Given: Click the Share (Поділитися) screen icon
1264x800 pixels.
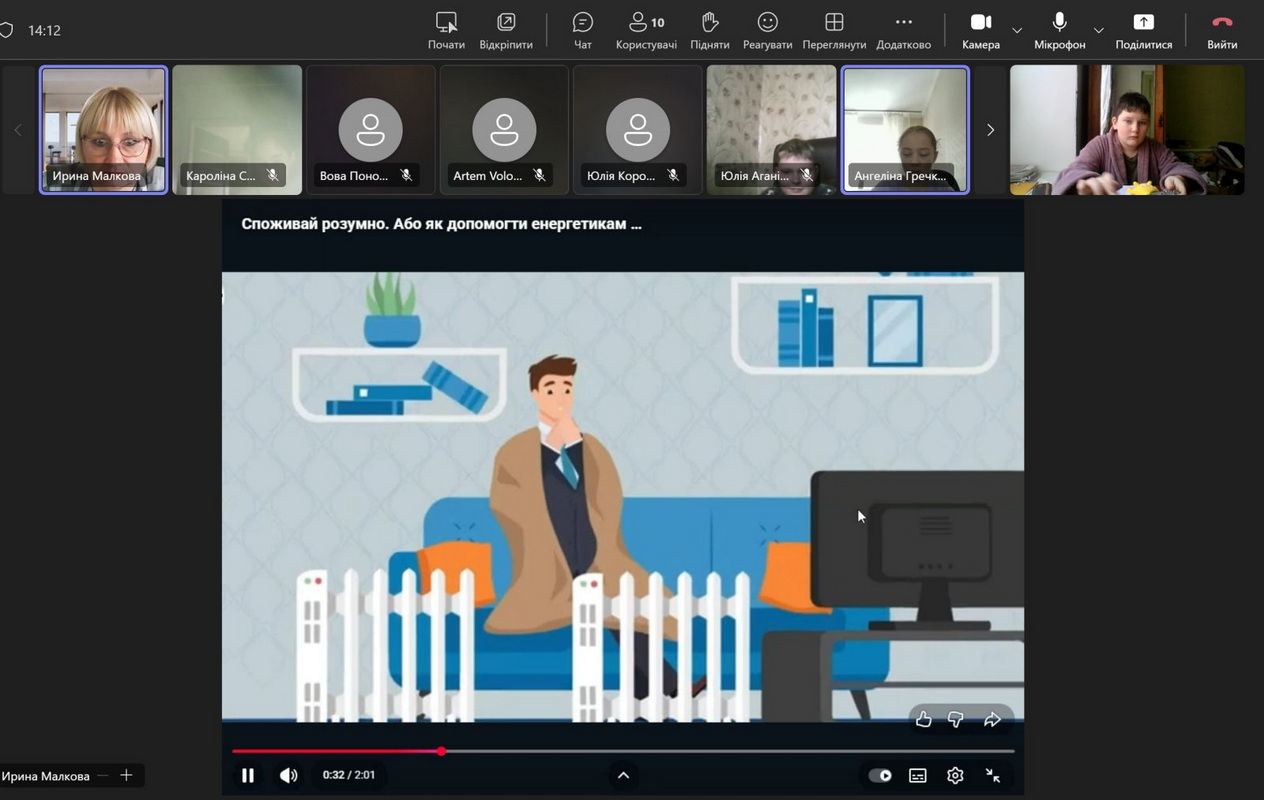Looking at the screenshot, I should pyautogui.click(x=1143, y=30).
